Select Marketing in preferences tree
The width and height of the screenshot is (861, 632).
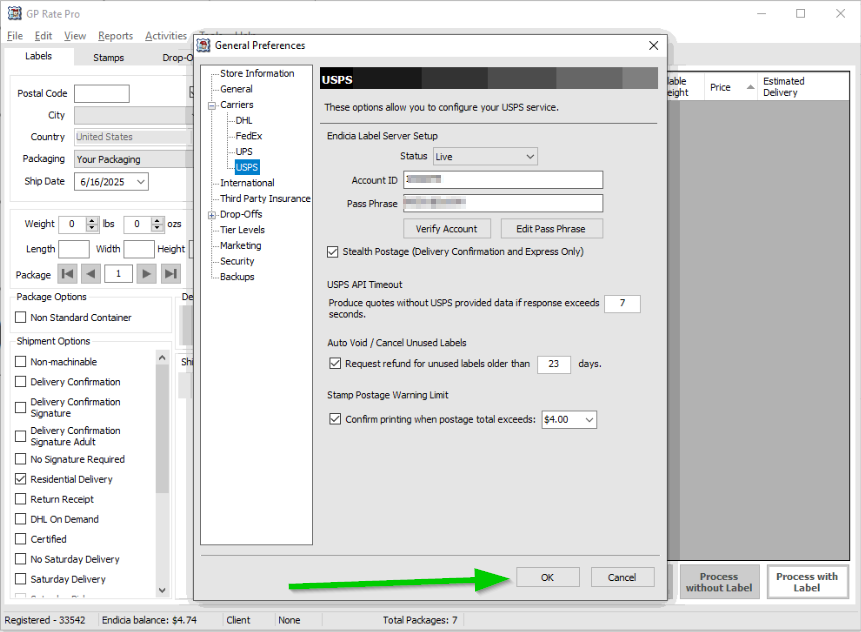pos(241,245)
